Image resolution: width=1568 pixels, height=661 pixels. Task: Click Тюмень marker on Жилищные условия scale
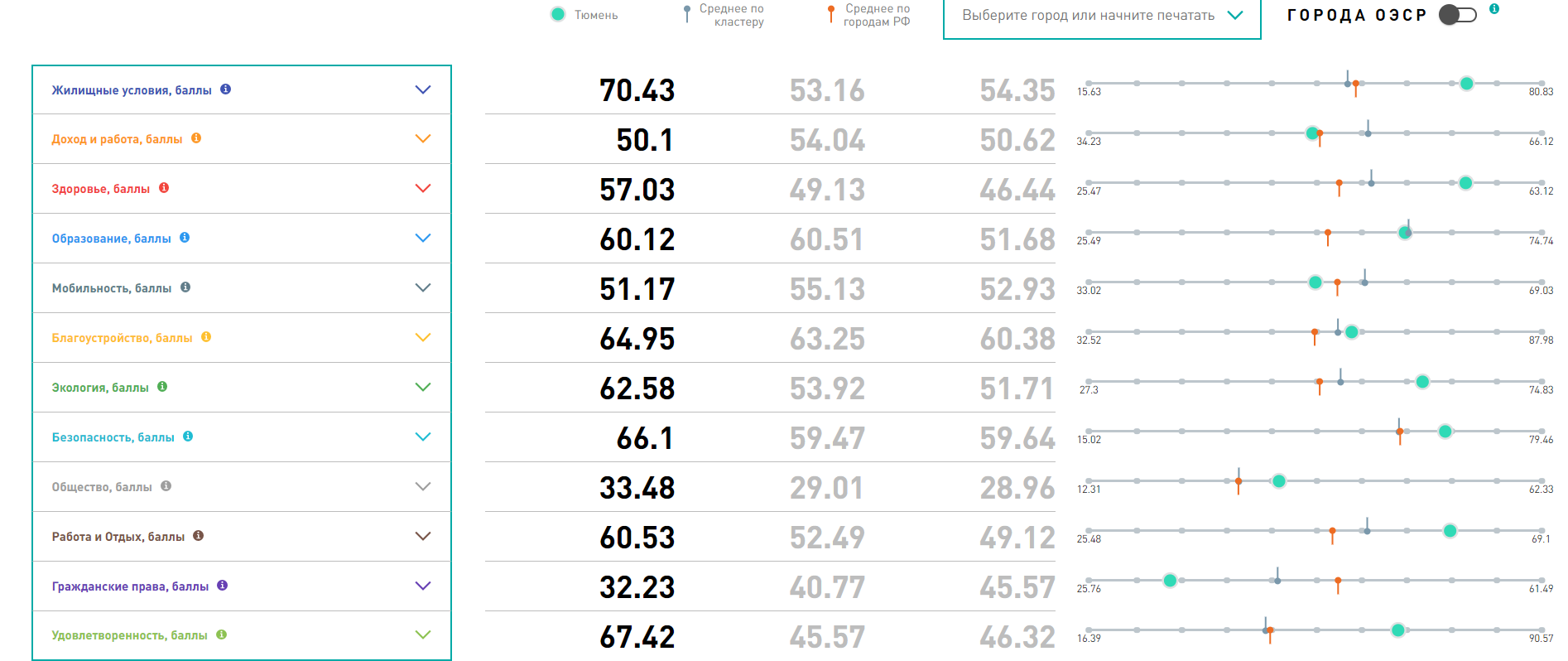click(x=1466, y=84)
